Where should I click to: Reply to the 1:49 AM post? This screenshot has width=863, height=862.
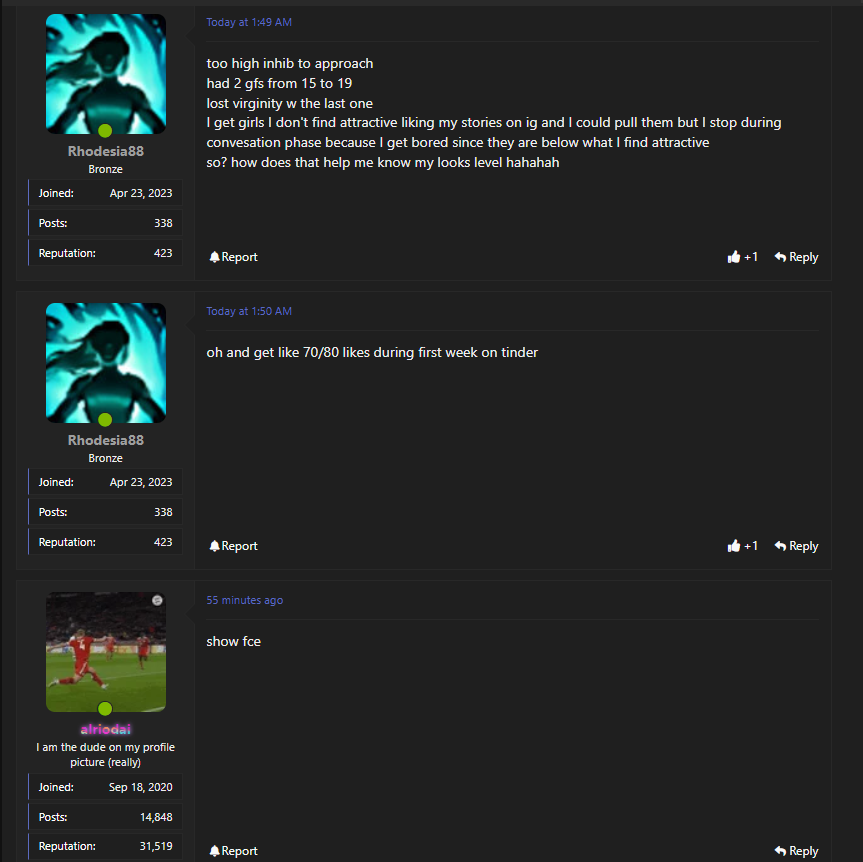(796, 257)
